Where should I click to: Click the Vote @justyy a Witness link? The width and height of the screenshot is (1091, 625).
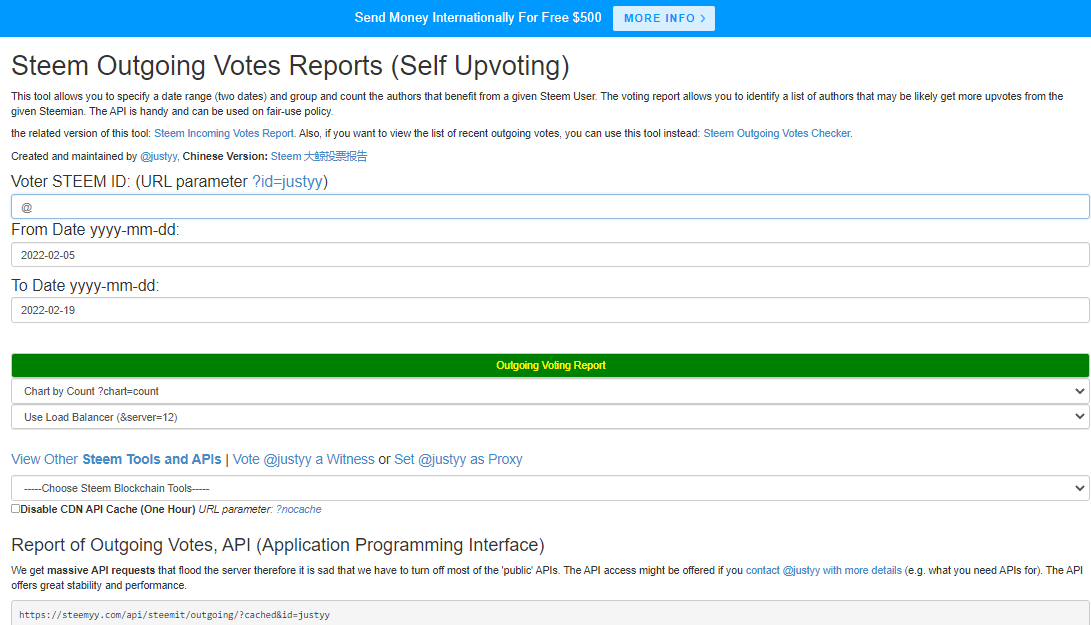pos(303,459)
